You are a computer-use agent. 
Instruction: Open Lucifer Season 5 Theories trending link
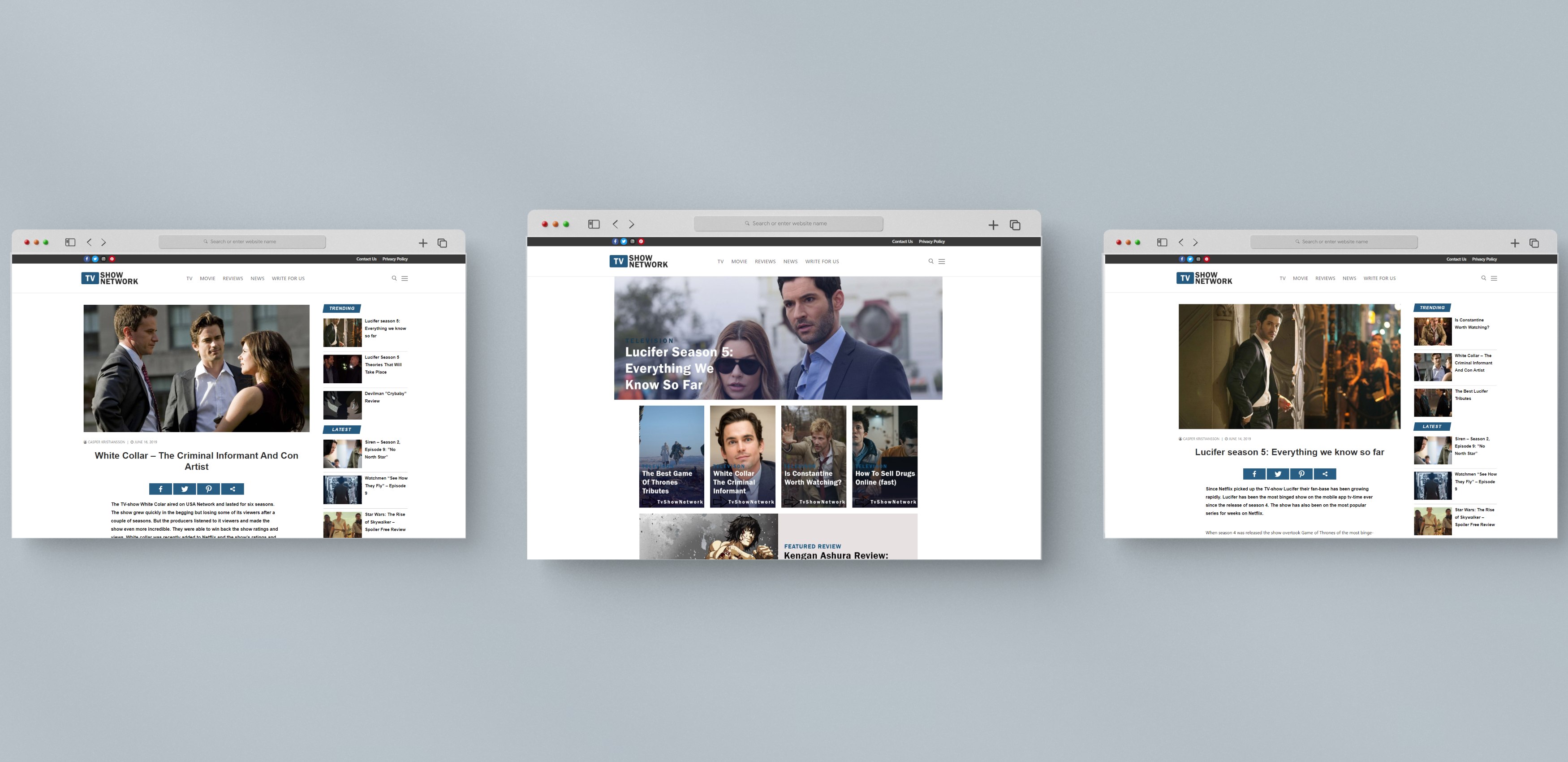[x=383, y=365]
